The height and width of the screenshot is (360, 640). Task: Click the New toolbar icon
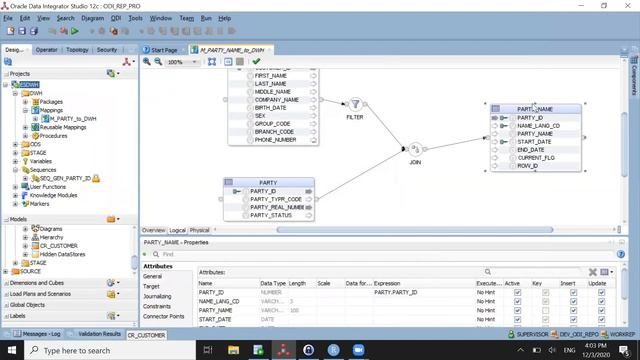coord(11,31)
